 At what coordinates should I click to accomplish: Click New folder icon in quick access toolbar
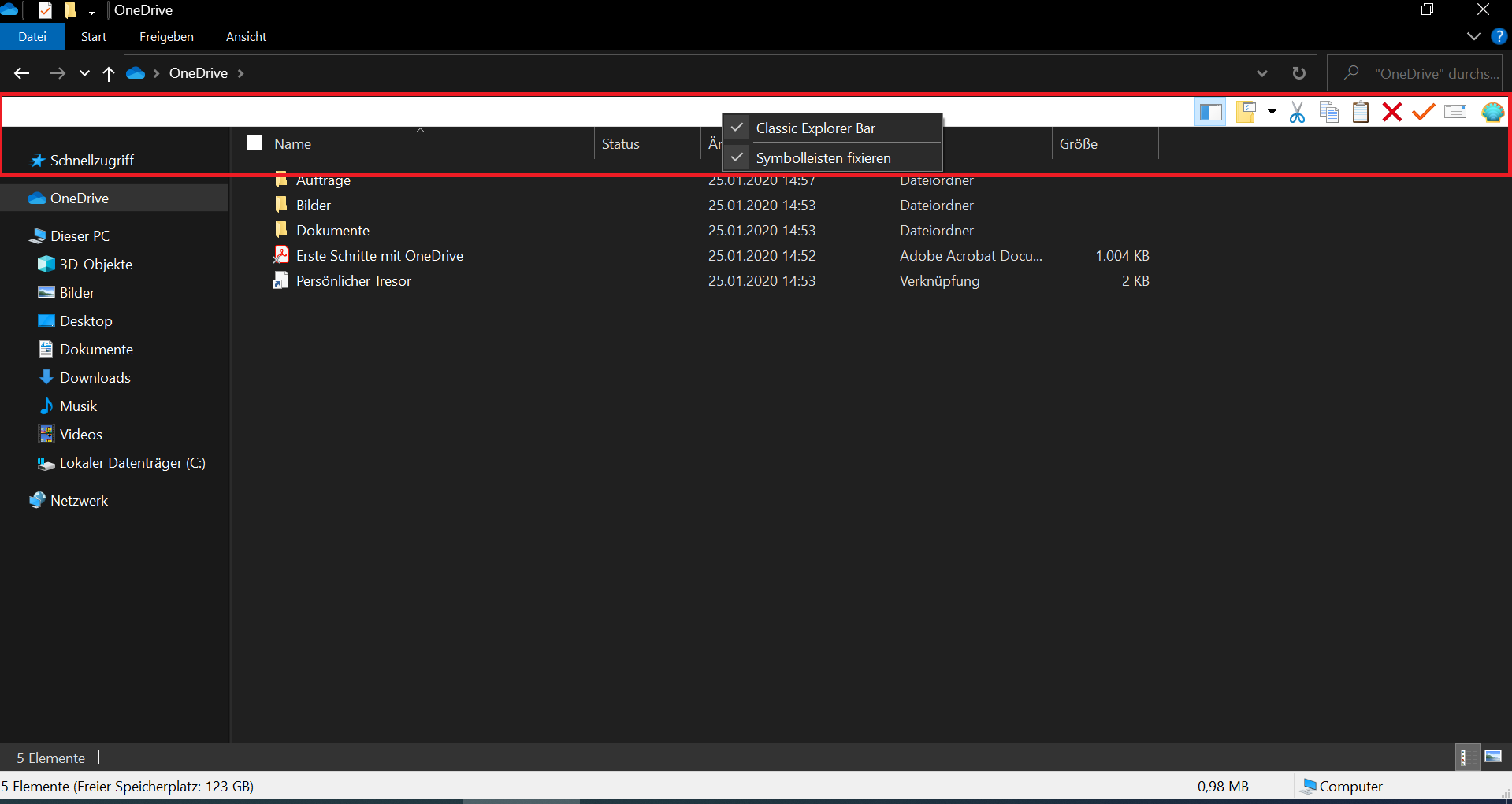(70, 10)
